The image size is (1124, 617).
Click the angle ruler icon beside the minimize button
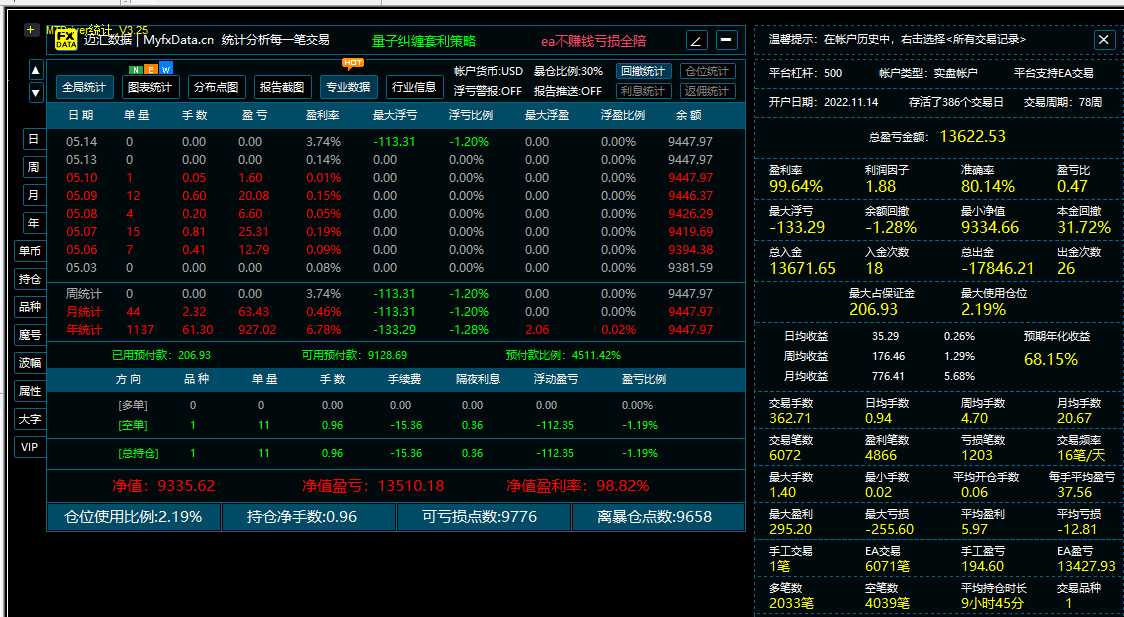click(697, 40)
